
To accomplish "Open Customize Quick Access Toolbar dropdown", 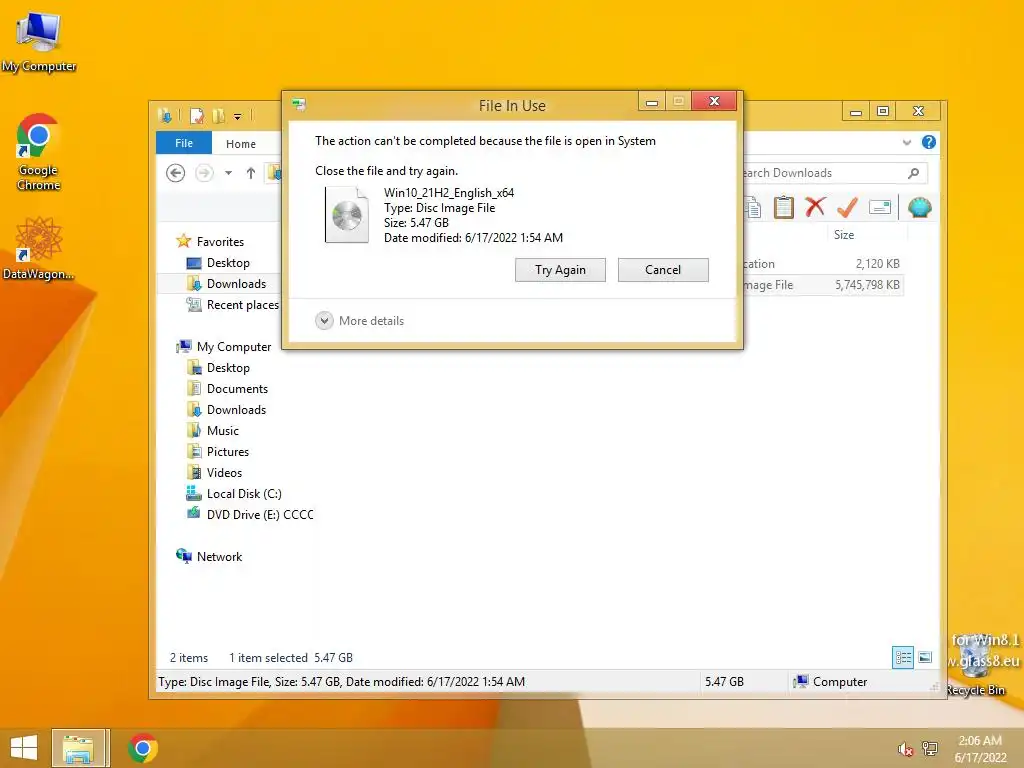I will click(237, 117).
